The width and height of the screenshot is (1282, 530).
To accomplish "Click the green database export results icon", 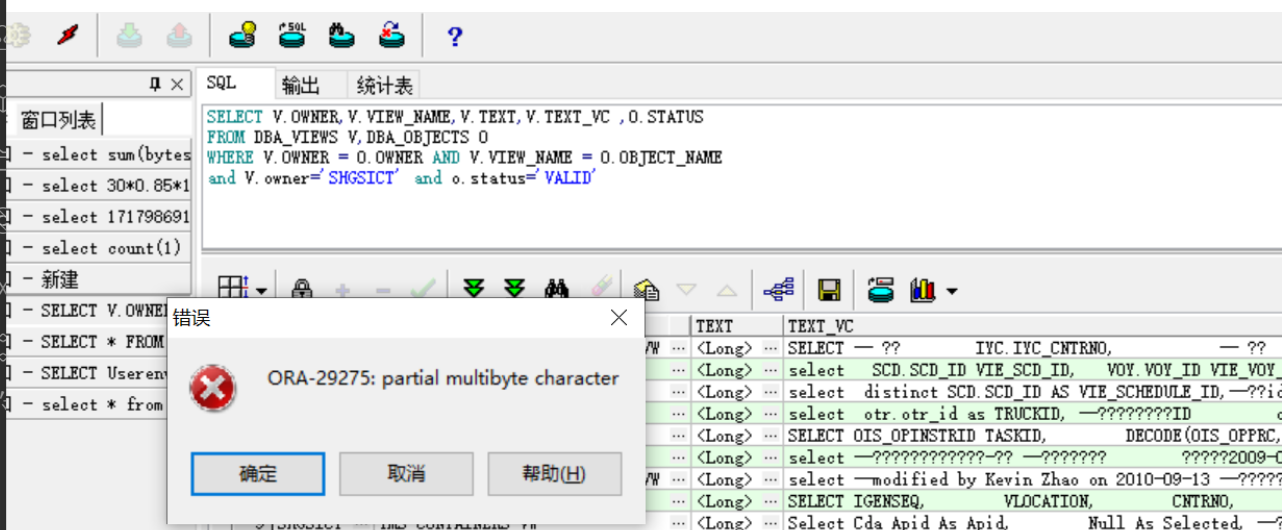I will coord(880,290).
